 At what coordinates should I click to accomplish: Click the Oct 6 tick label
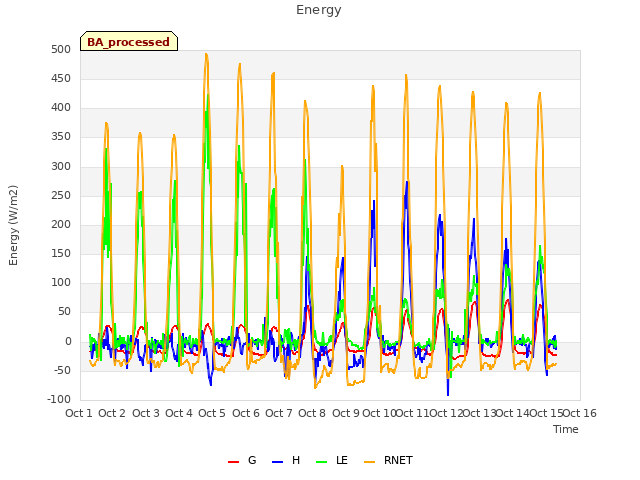click(245, 413)
